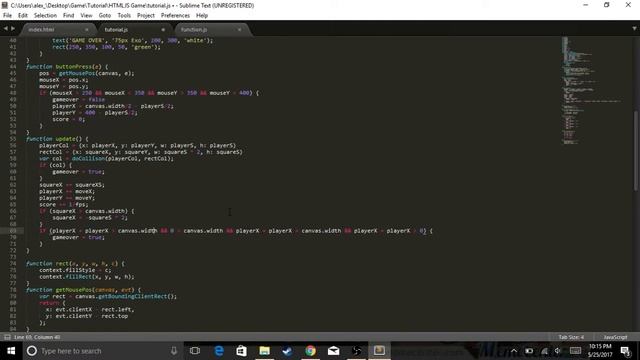Image resolution: width=640 pixels, height=360 pixels.
Task: Show hidden system tray icons
Action: pyautogui.click(x=514, y=351)
